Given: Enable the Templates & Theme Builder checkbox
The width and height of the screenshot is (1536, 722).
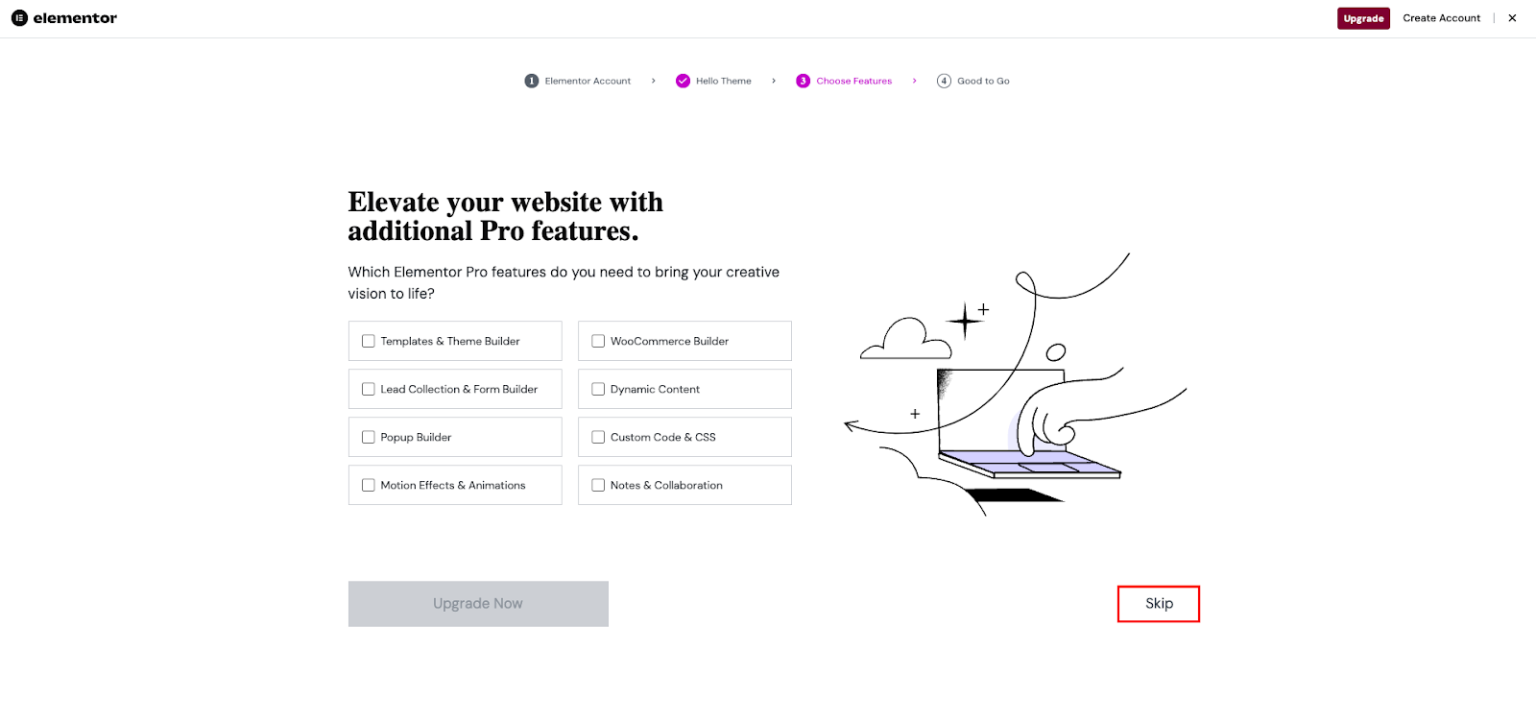Looking at the screenshot, I should click(x=368, y=340).
